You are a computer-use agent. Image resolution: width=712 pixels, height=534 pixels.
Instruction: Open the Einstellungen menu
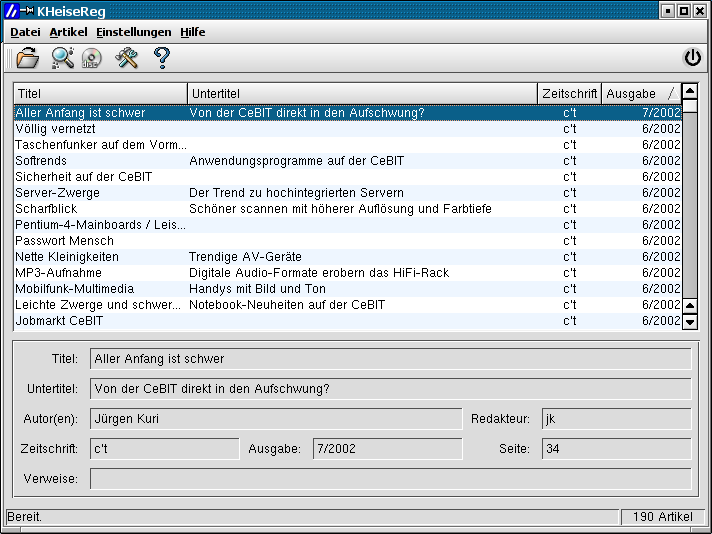134,32
